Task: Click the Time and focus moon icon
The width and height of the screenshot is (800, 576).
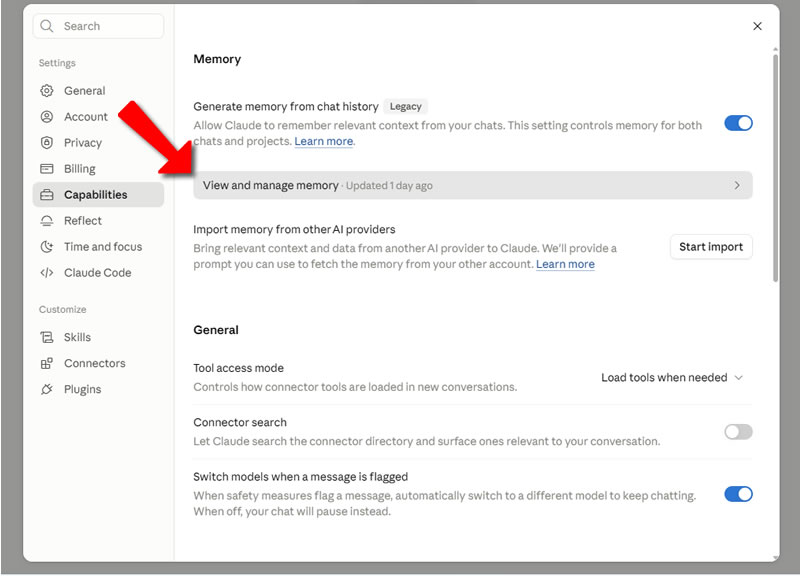Action: tap(46, 247)
